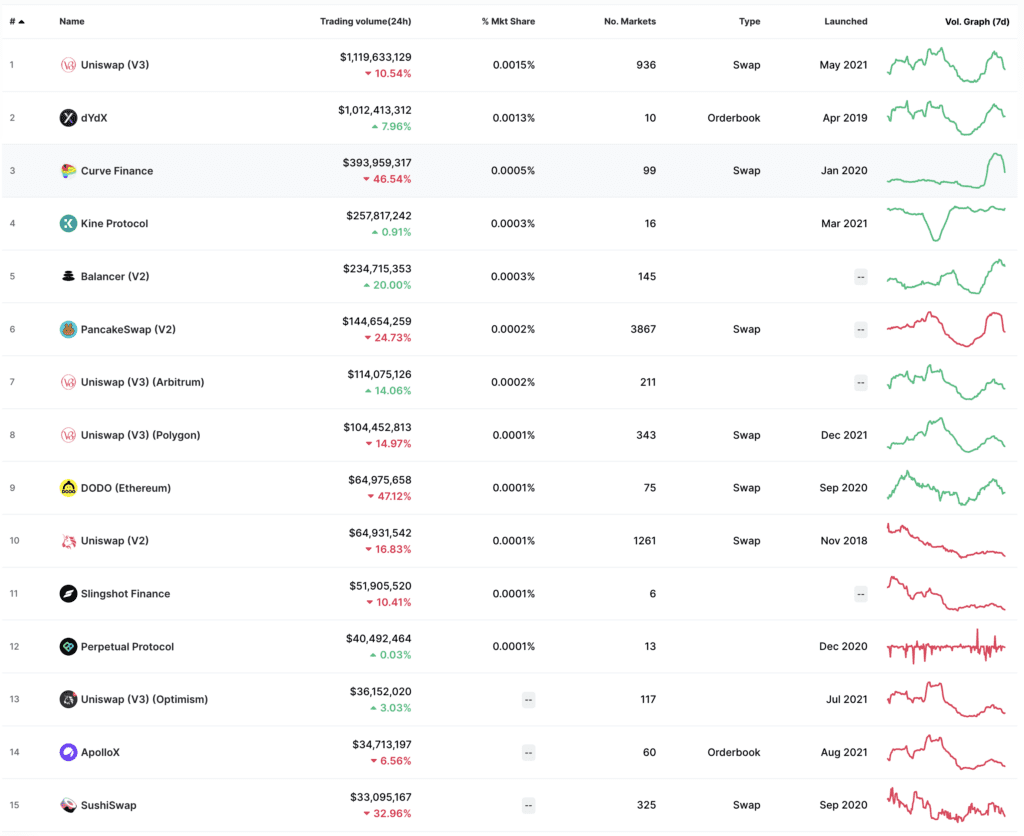Open the Kine Protocol exchange link
Screen dimensions: 1024x836
click(x=114, y=223)
